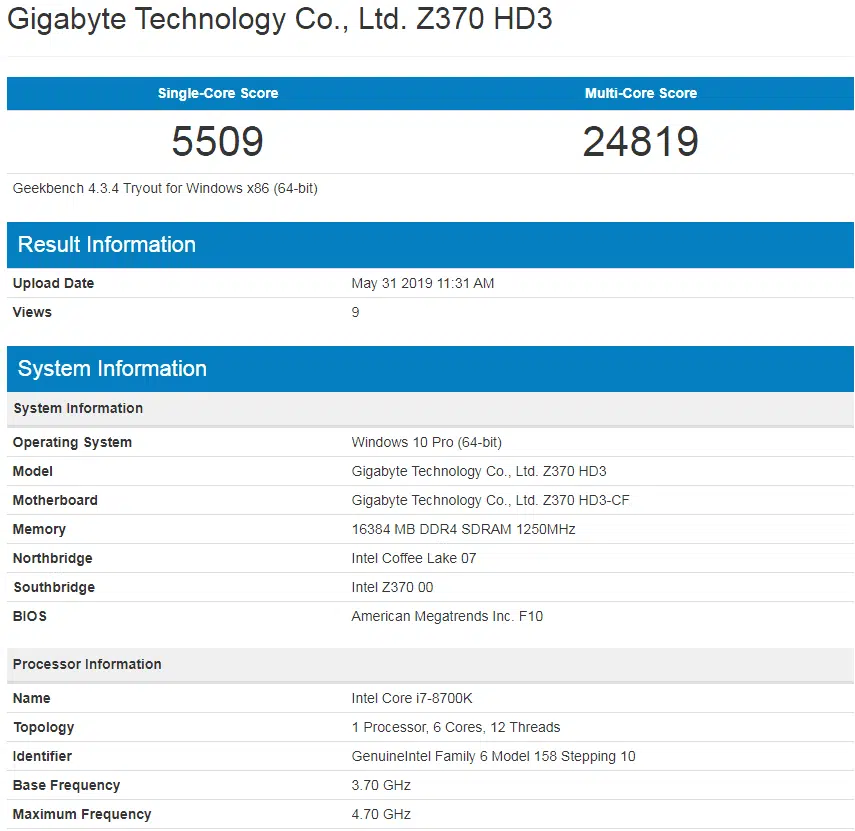This screenshot has width=855, height=831.
Task: Click the processor "Name" row label
Action: (x=32, y=698)
